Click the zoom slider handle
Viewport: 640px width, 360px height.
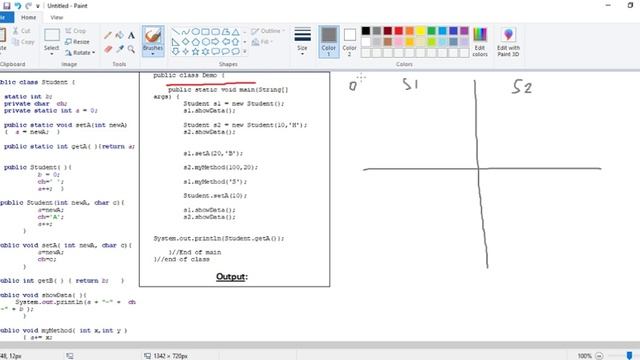click(x=629, y=356)
